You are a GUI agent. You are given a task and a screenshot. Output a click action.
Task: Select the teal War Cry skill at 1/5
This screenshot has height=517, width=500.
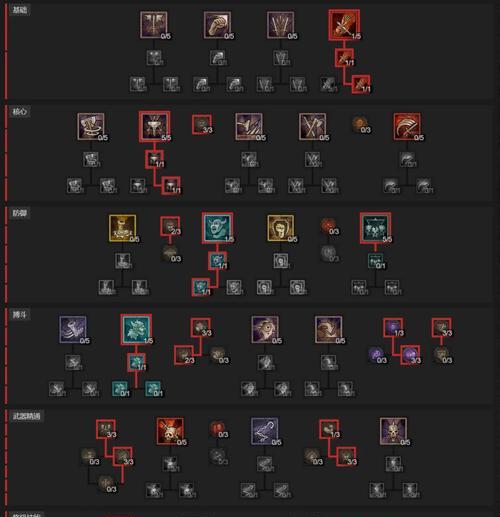[x=136, y=329]
